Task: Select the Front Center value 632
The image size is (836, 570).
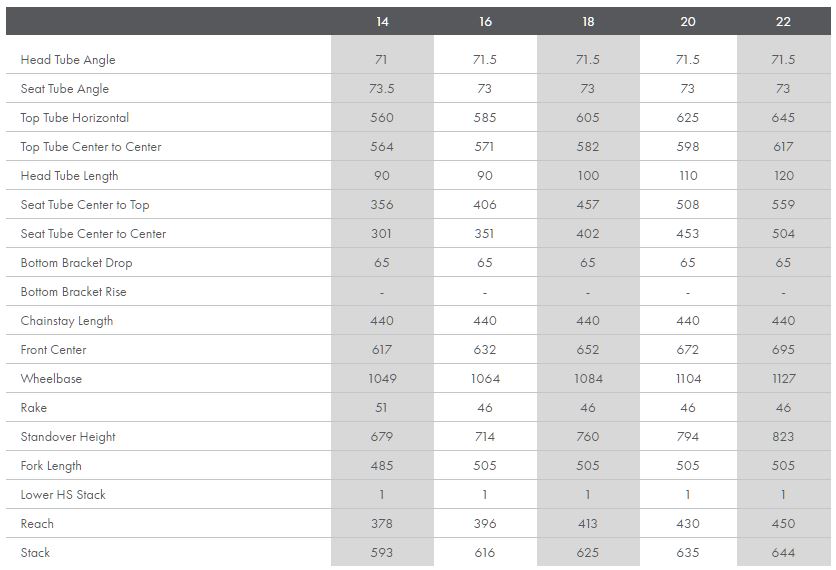Action: (x=485, y=350)
